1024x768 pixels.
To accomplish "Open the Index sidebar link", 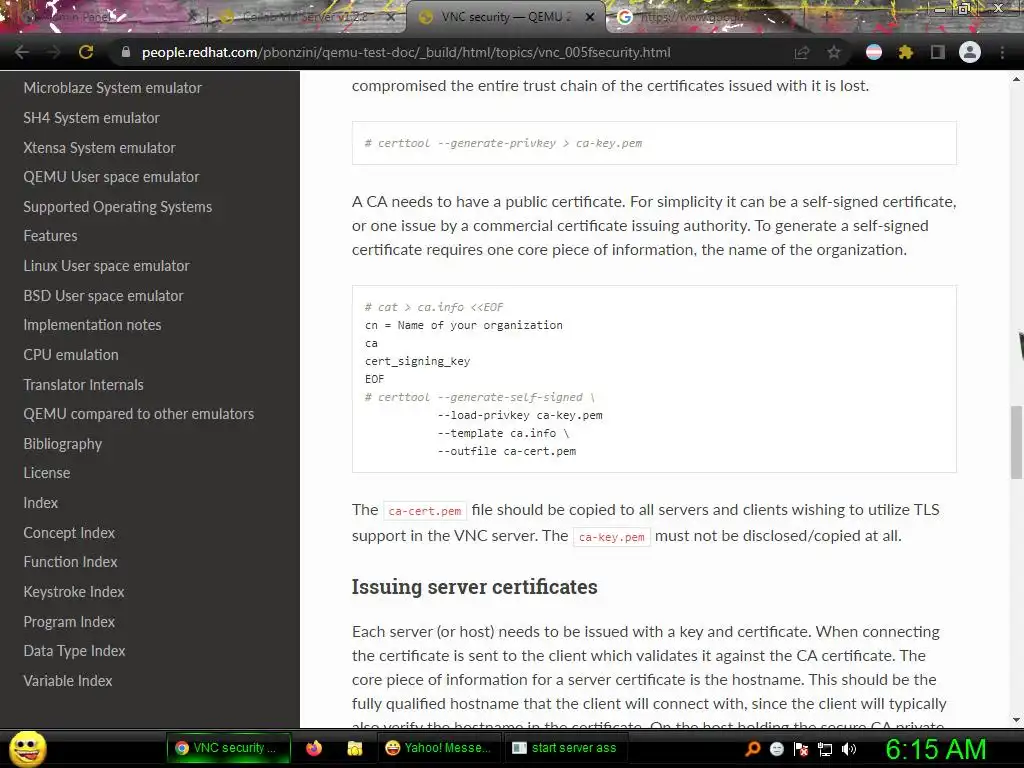I will pyautogui.click(x=40, y=503).
